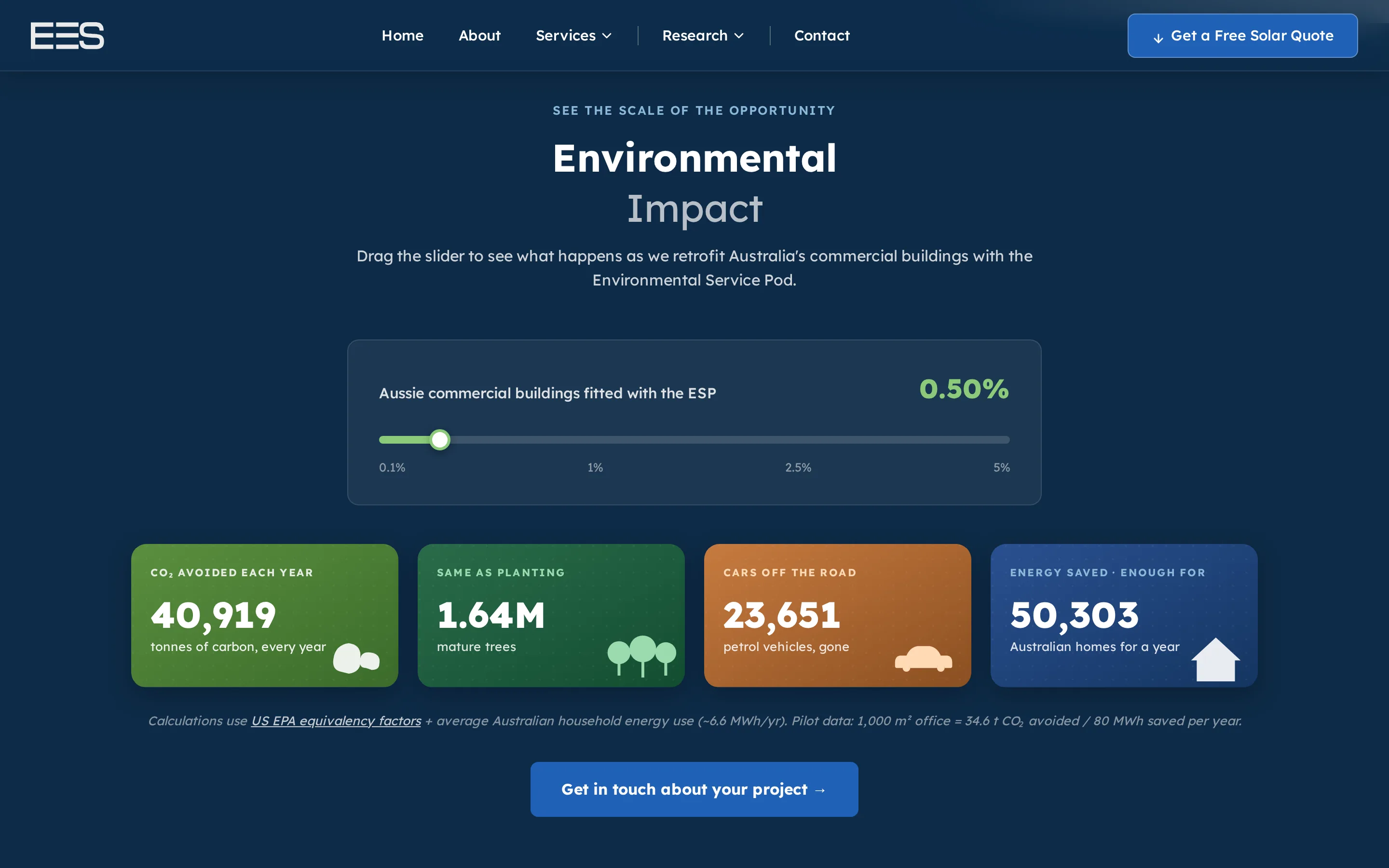
Task: Click the 0.50% percentage value
Action: 964,389
